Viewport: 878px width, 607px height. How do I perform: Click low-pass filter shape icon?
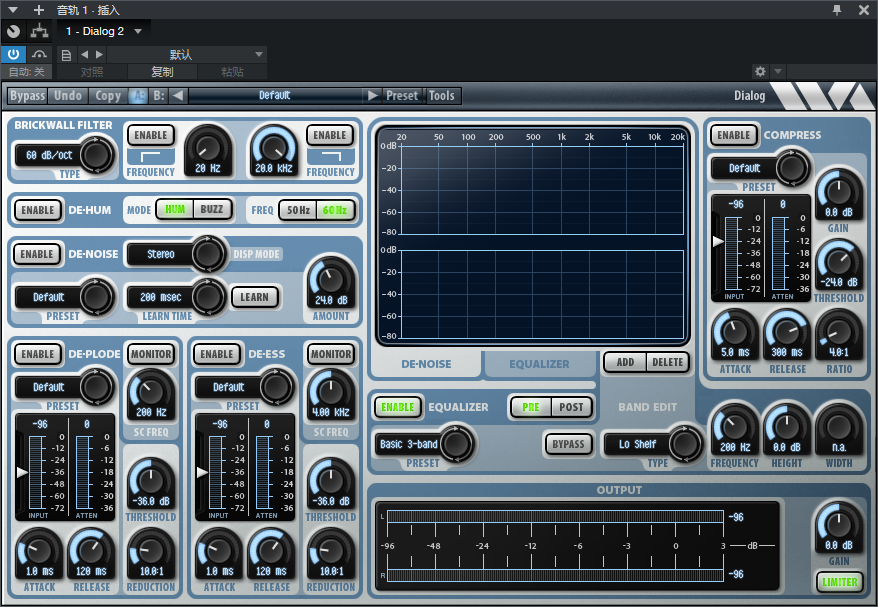coord(331,156)
